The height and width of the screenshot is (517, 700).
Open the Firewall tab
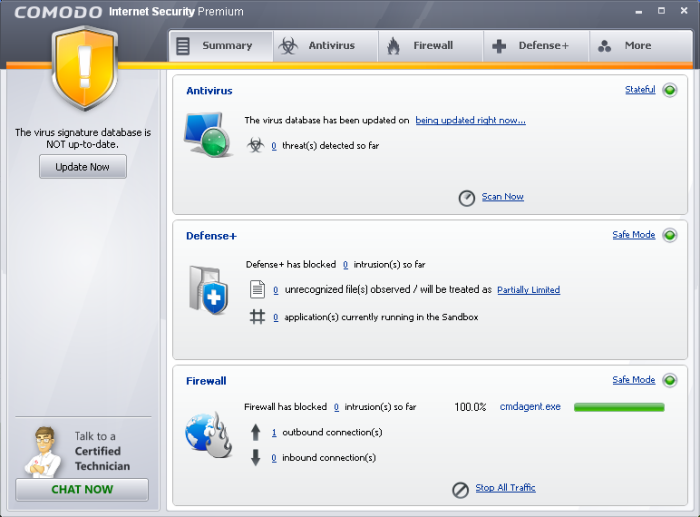coord(430,46)
